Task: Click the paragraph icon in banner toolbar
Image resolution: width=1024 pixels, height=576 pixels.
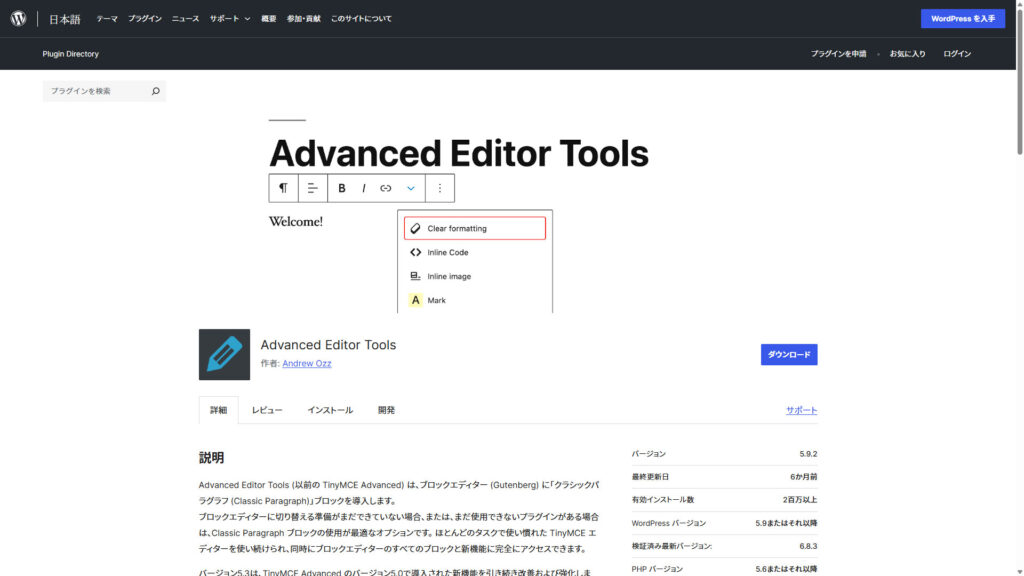Action: pyautogui.click(x=283, y=188)
